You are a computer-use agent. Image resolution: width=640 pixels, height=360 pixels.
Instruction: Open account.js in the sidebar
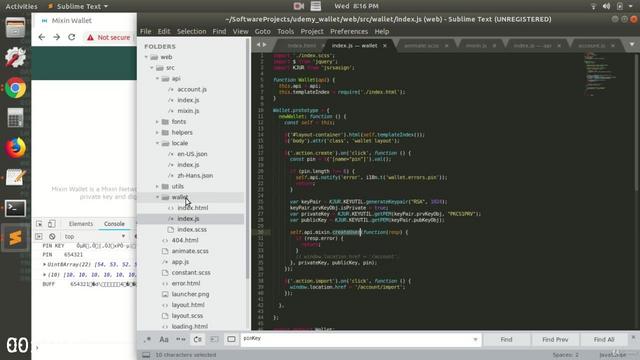point(192,89)
